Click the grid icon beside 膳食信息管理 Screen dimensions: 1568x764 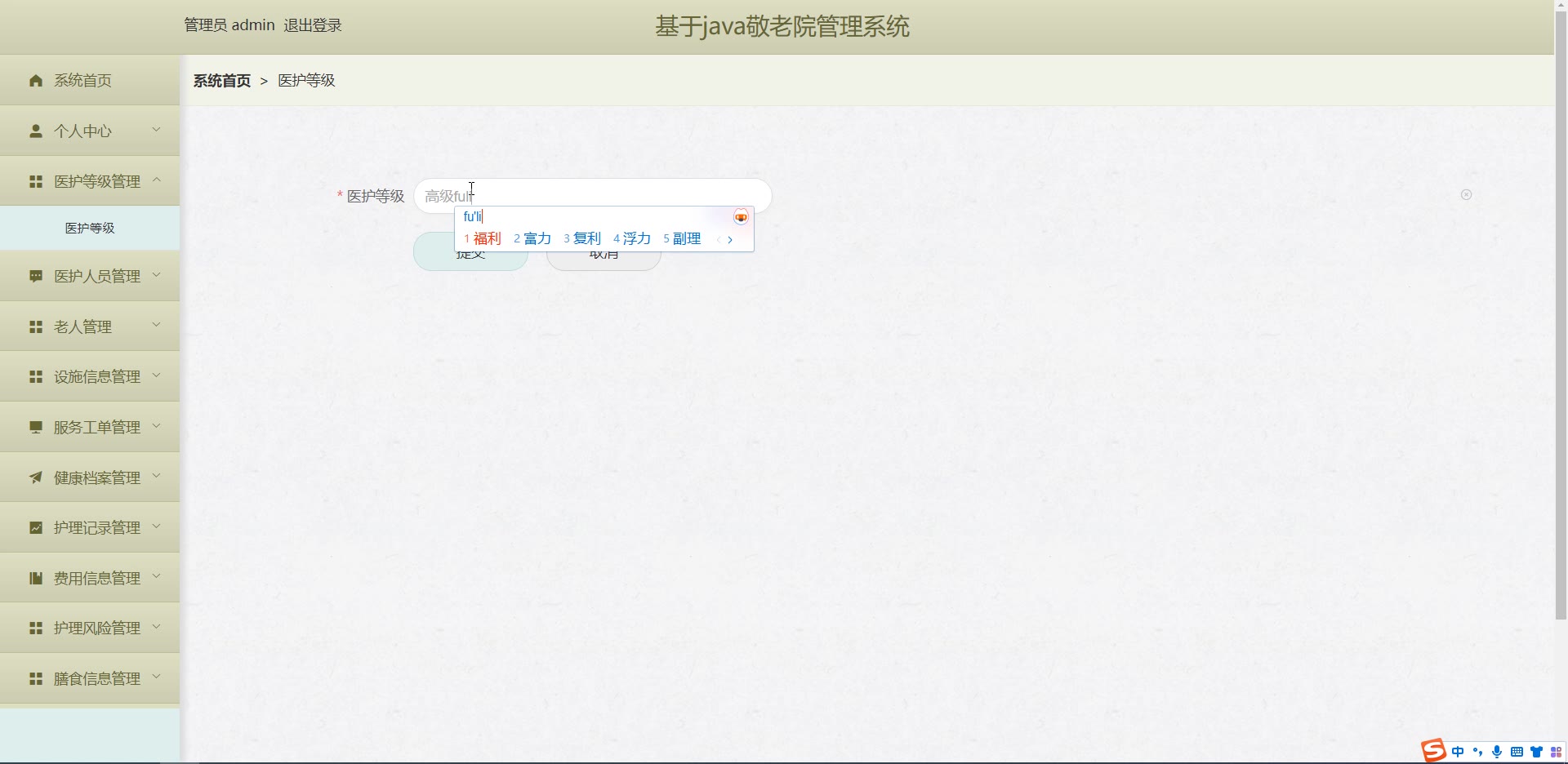pos(36,678)
